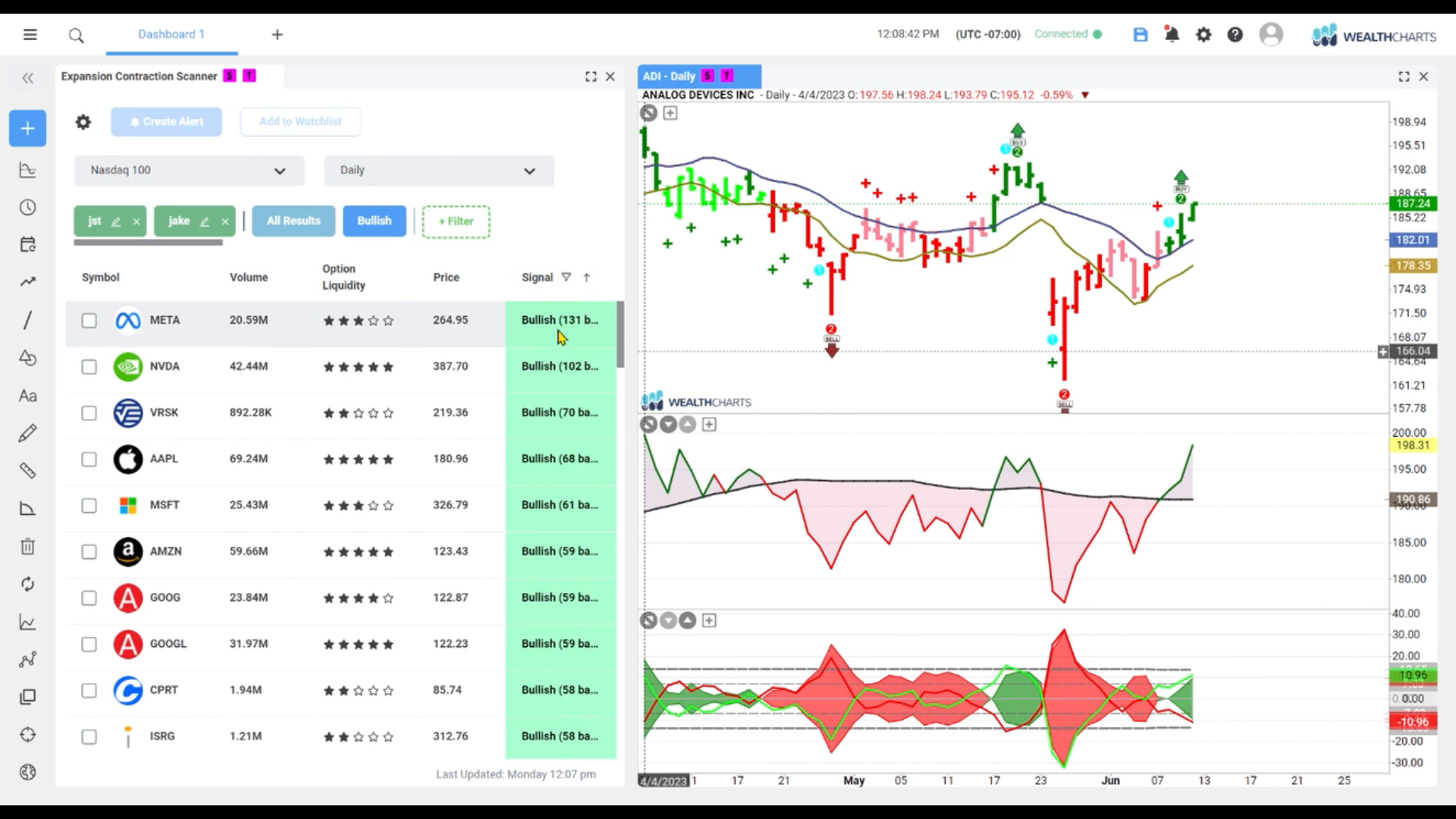The height and width of the screenshot is (819, 1456).
Task: Open the help question mark icon
Action: point(1235,34)
